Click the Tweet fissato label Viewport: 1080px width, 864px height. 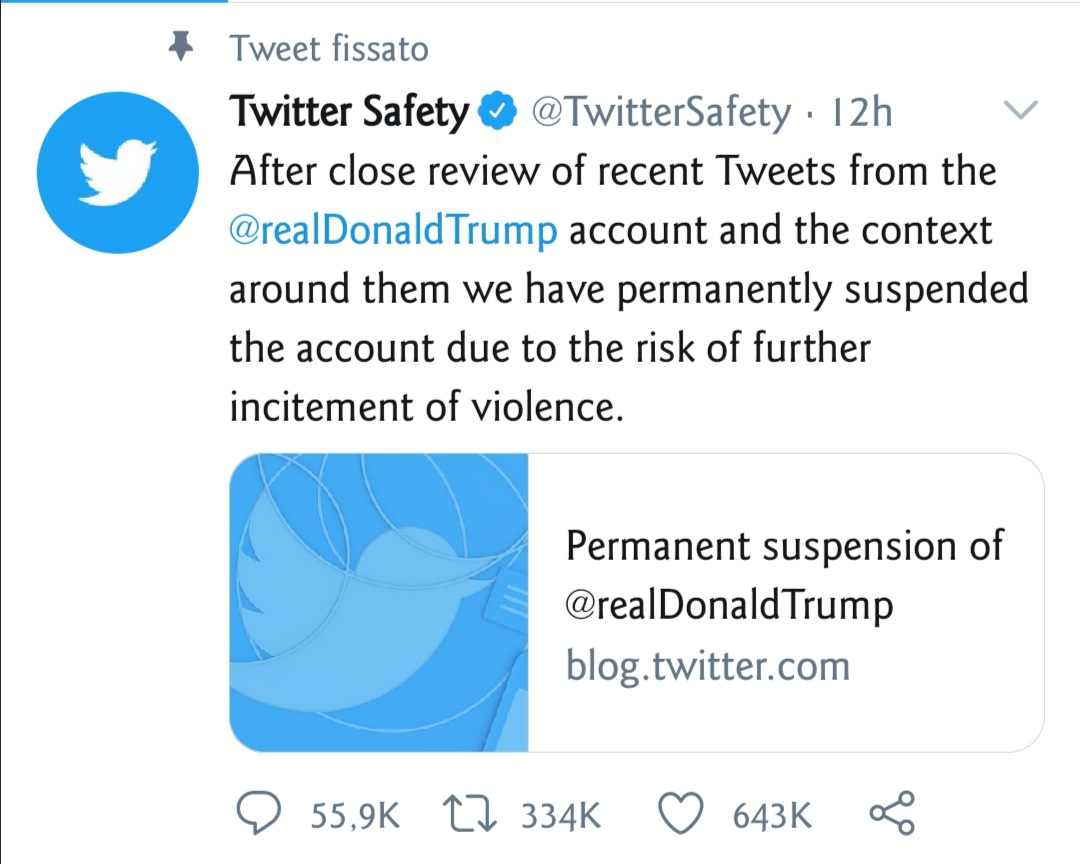pyautogui.click(x=329, y=49)
